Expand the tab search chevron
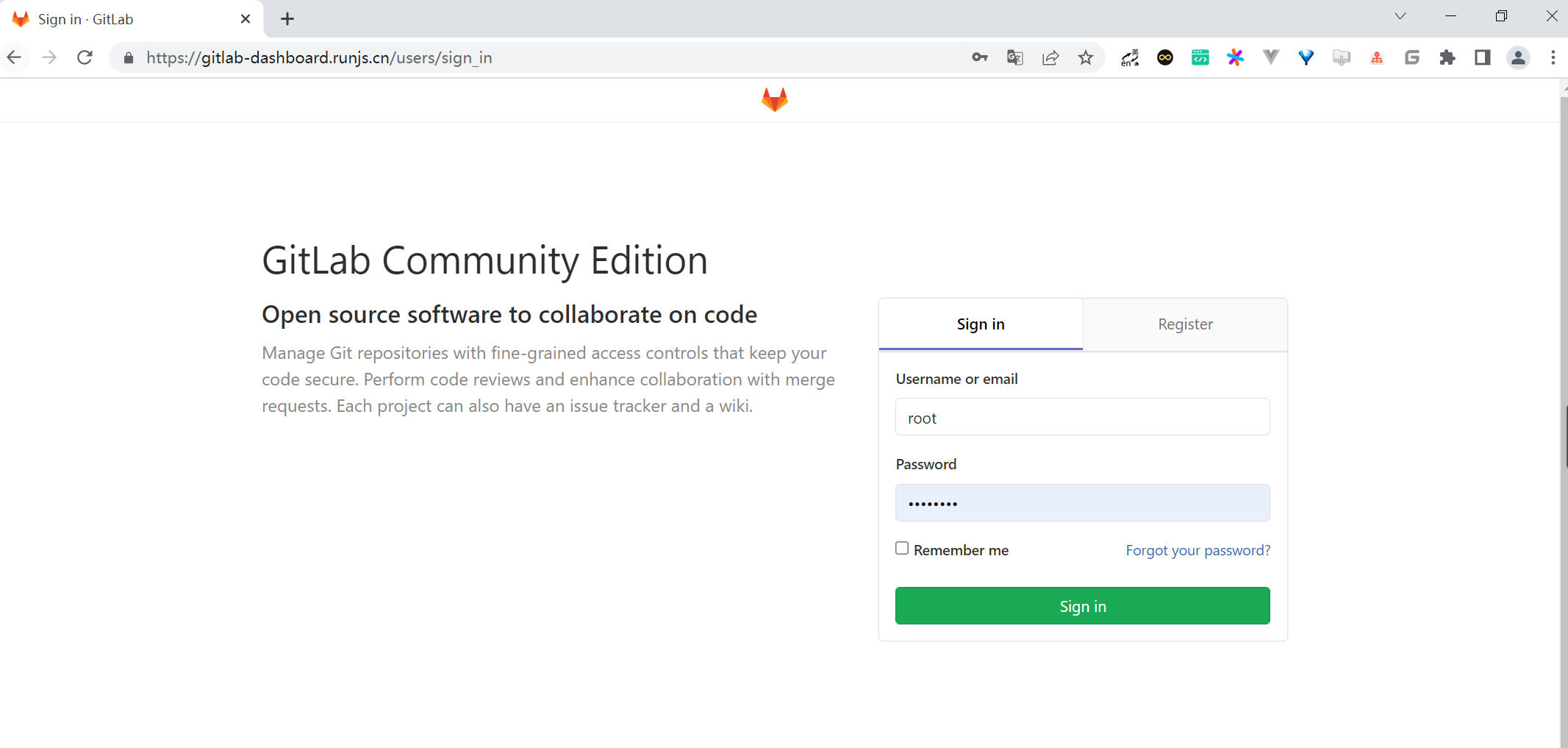Screen dimensions: 1568x748 1400,16
